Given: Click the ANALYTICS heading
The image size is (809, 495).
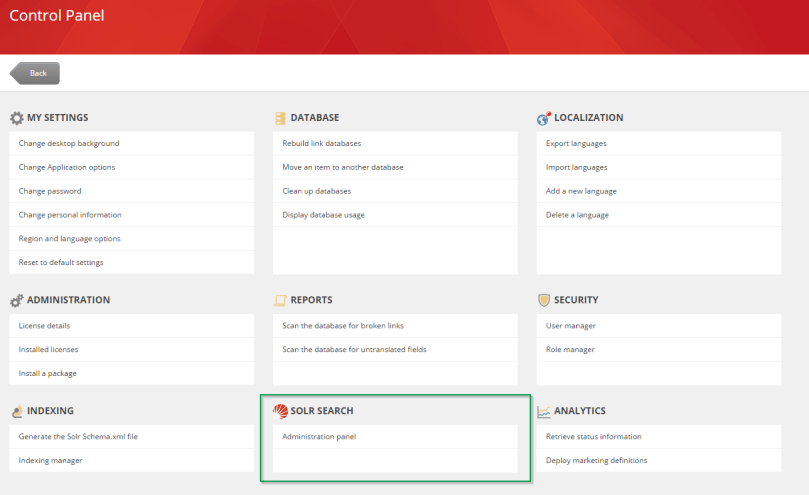Looking at the screenshot, I should 580,411.
